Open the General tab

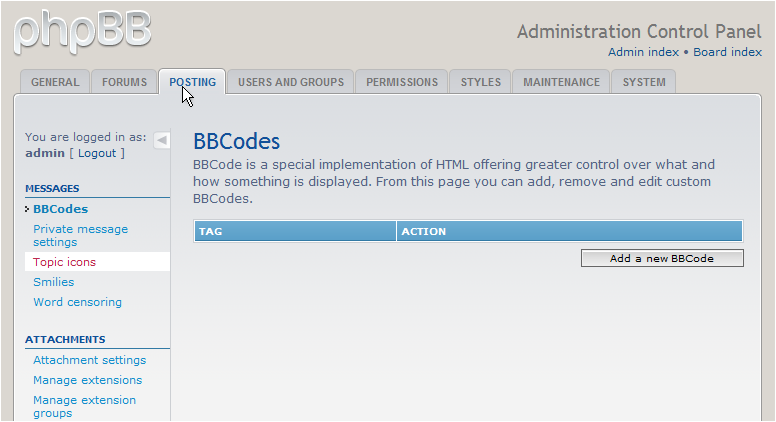pyautogui.click(x=55, y=82)
